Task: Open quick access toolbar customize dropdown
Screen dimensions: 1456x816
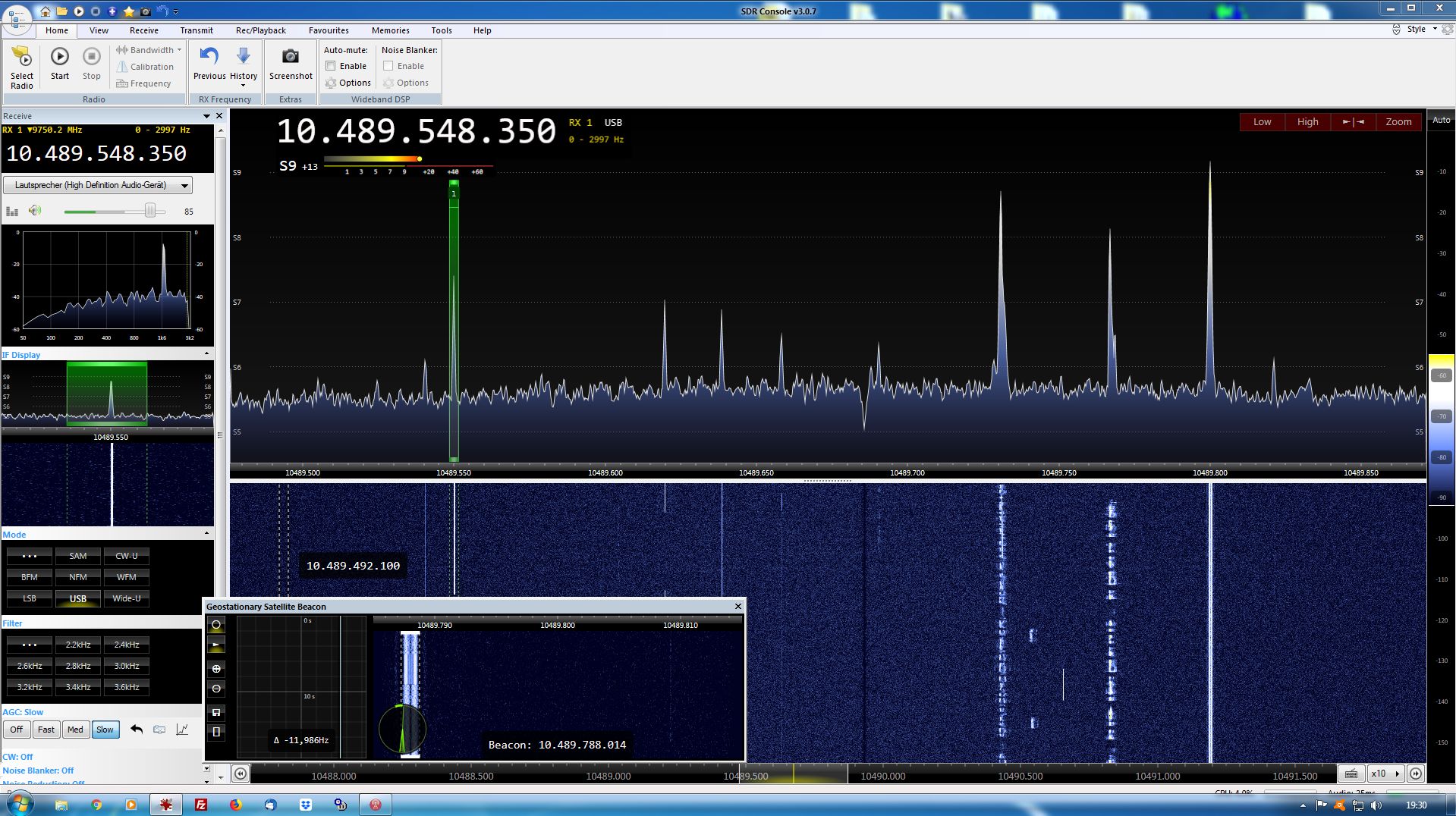Action: (176, 11)
